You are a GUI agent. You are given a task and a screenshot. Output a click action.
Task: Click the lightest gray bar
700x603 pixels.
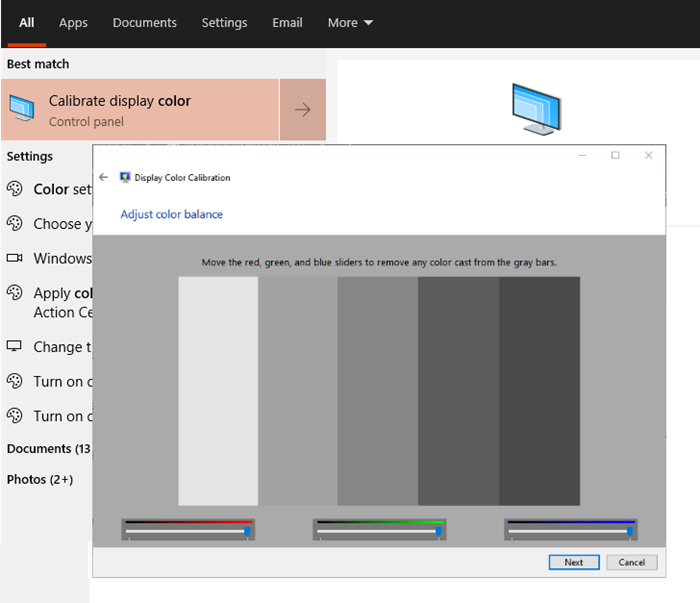[218, 391]
